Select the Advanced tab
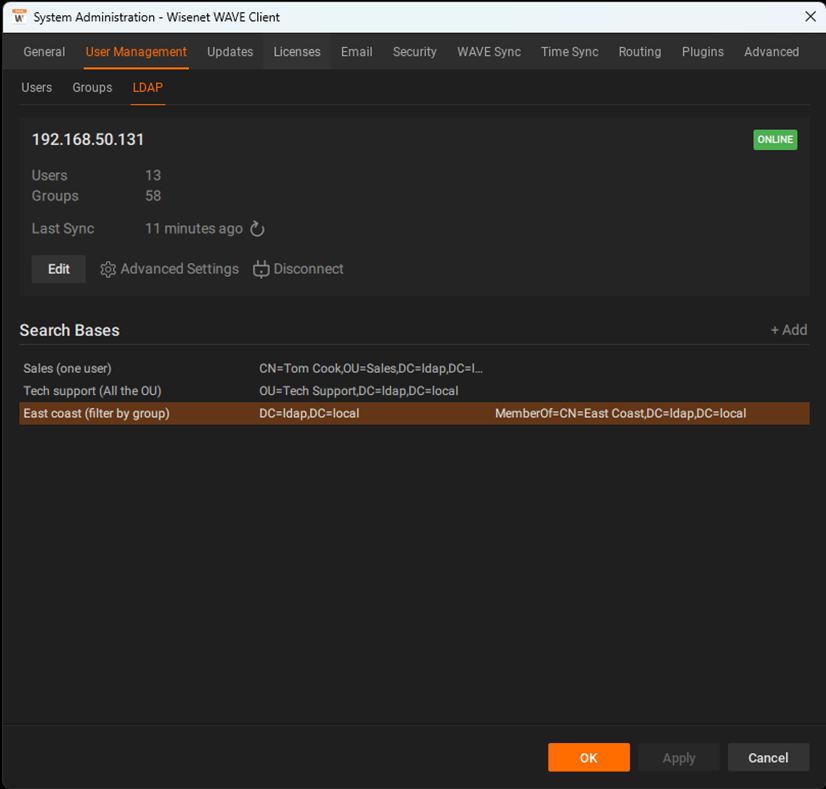The height and width of the screenshot is (789, 826). [771, 52]
